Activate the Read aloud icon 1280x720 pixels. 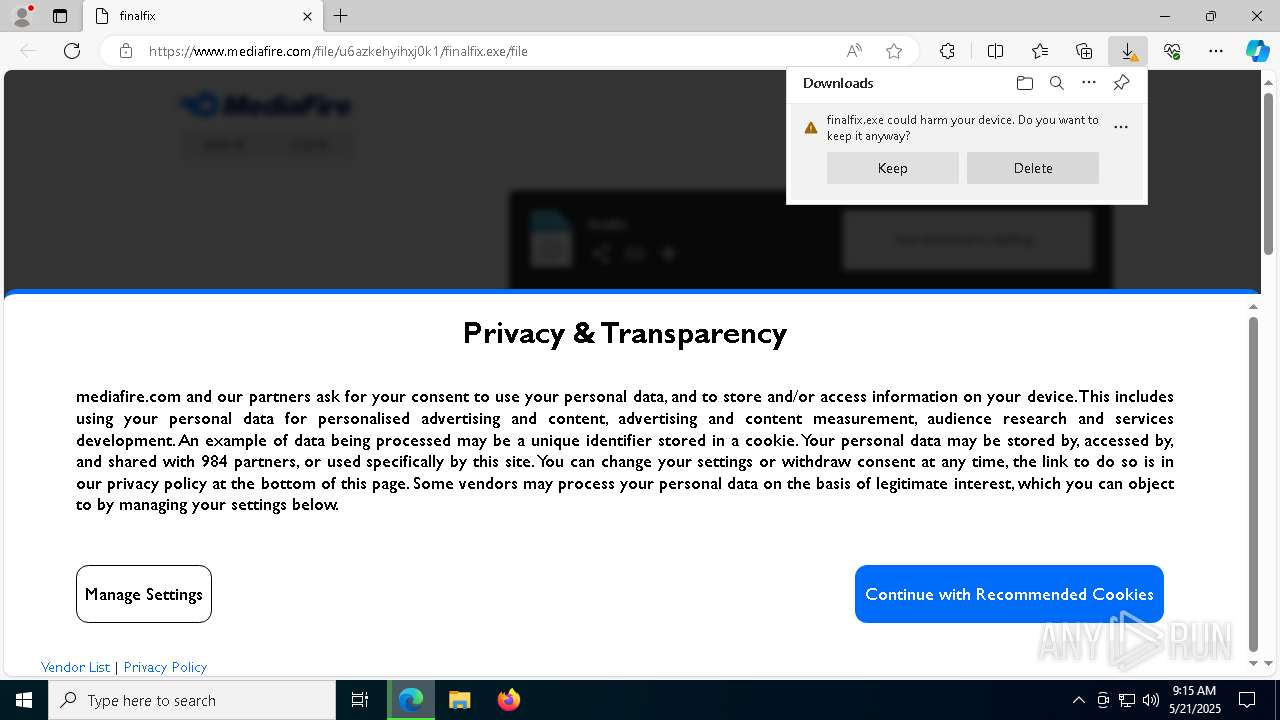click(854, 51)
